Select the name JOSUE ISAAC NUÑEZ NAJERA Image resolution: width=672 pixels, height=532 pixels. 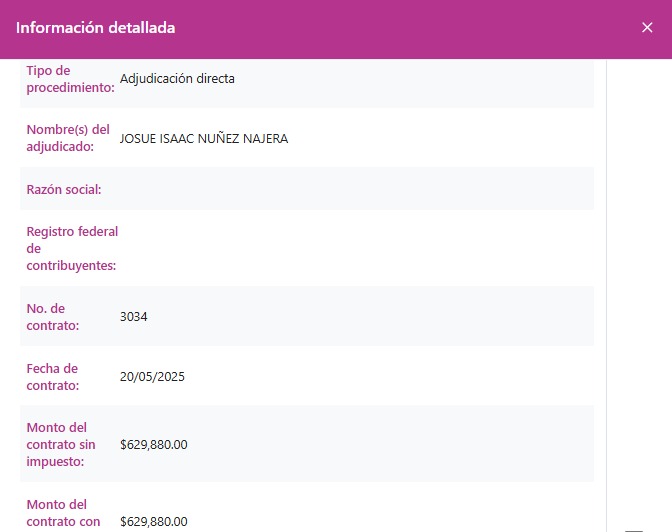(203, 139)
